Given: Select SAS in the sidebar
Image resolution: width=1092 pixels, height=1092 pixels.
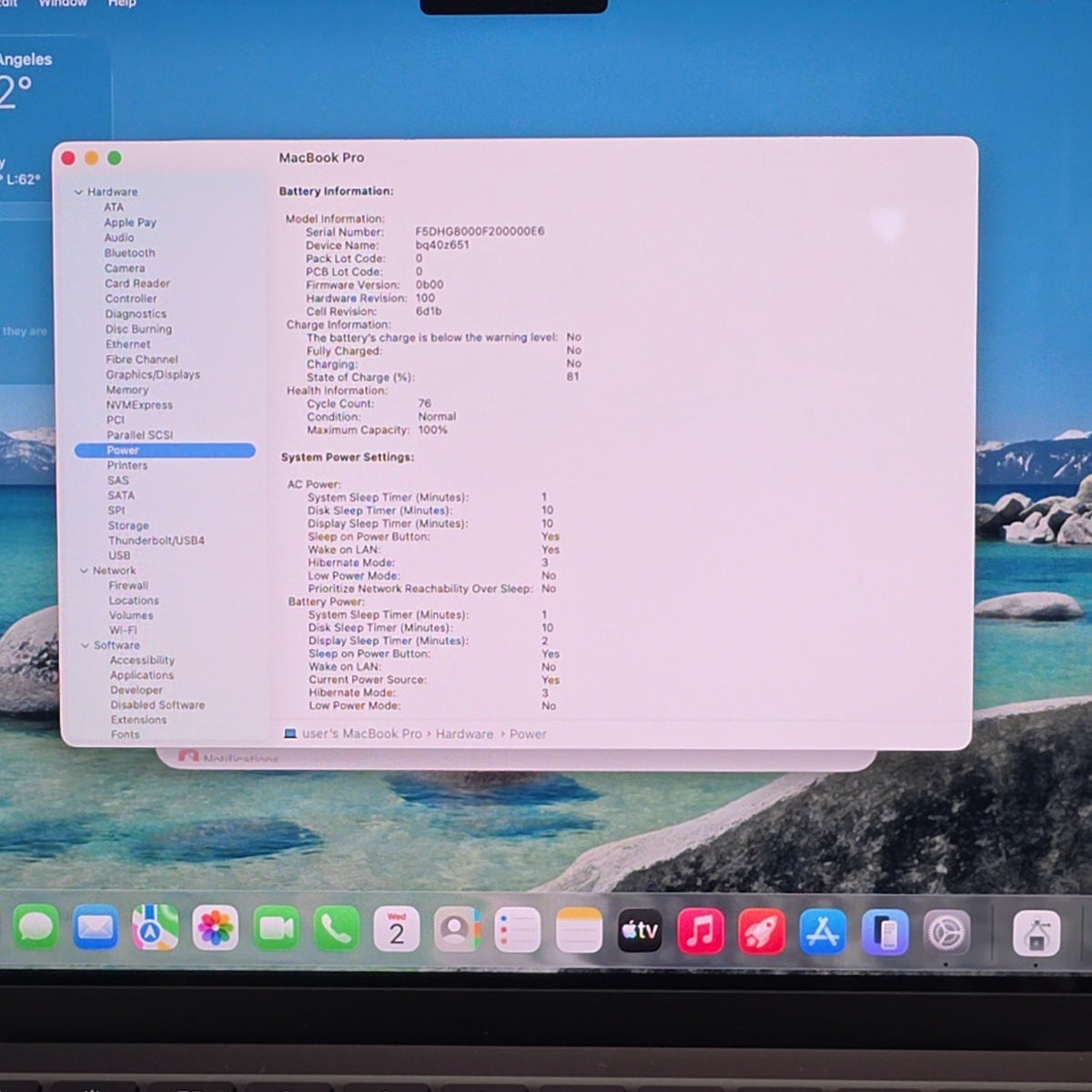Looking at the screenshot, I should coord(118,480).
